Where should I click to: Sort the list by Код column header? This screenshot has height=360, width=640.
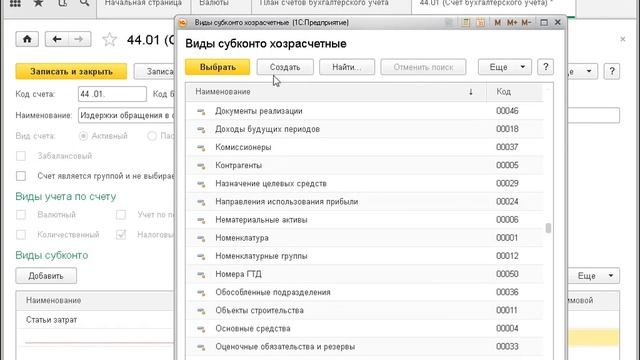[514, 92]
